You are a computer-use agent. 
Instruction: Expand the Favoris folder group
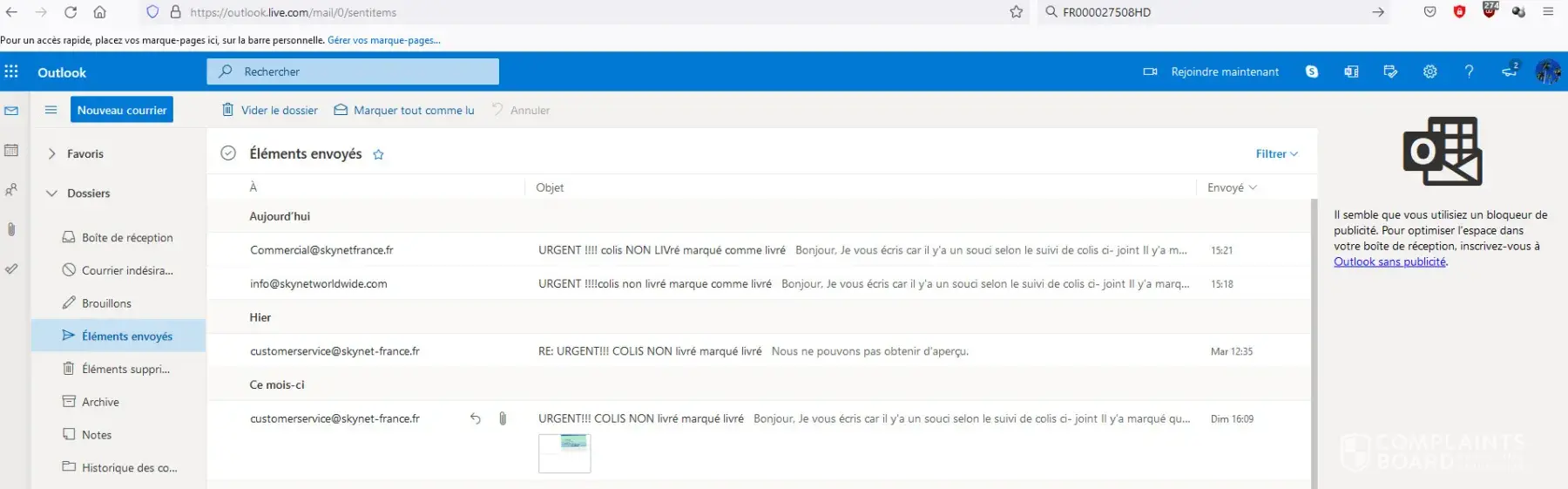pos(51,153)
